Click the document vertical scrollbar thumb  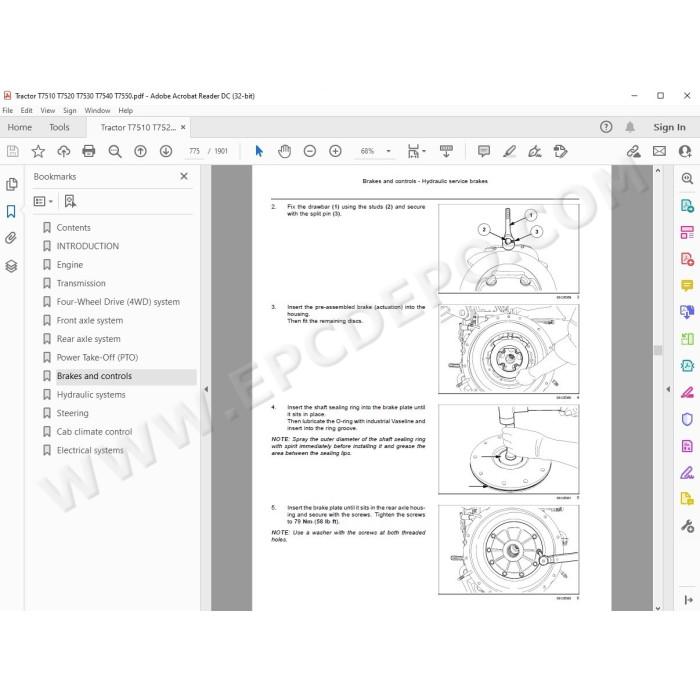658,350
